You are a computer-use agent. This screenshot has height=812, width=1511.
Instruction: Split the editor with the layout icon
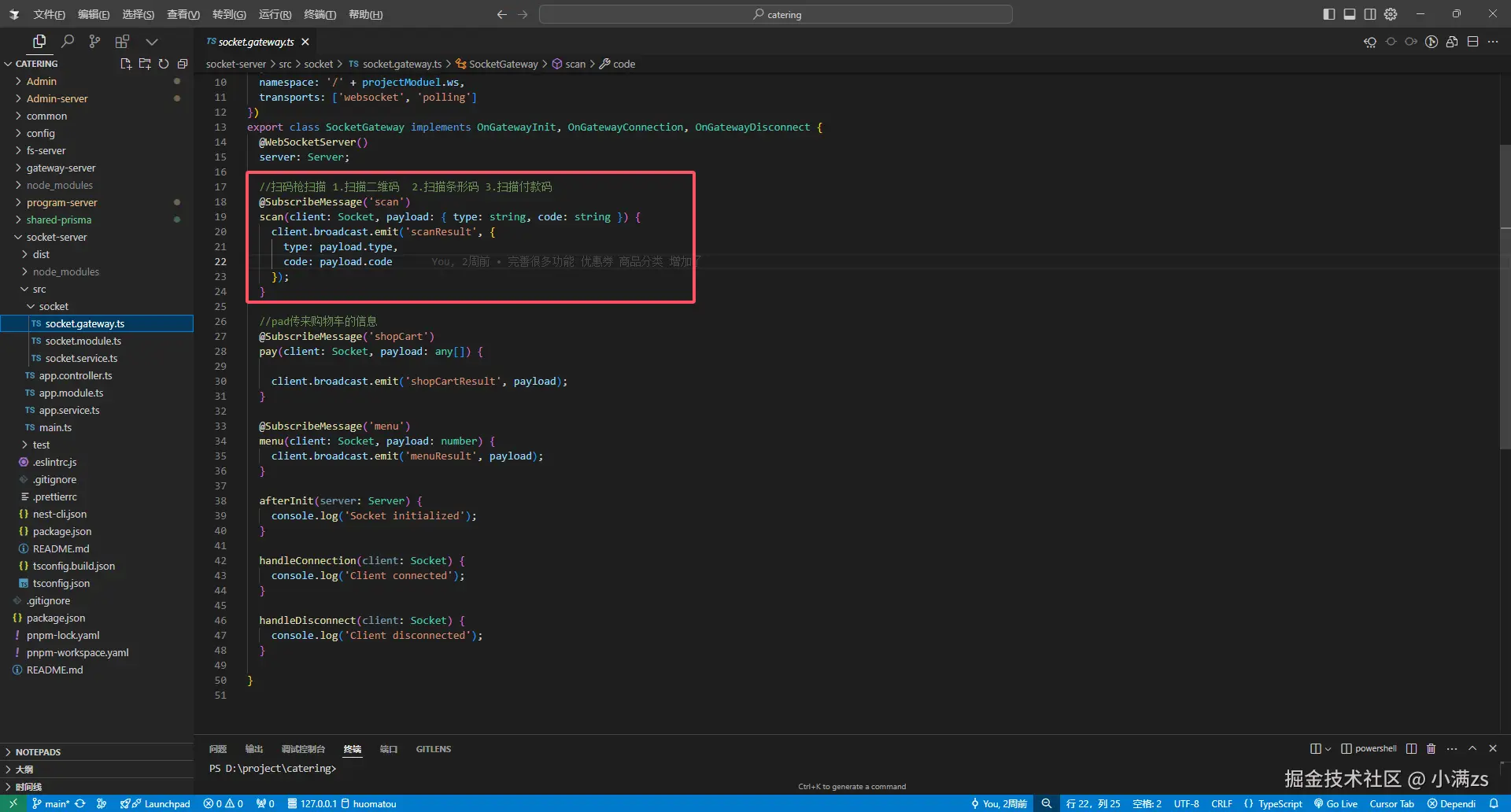coord(1472,42)
